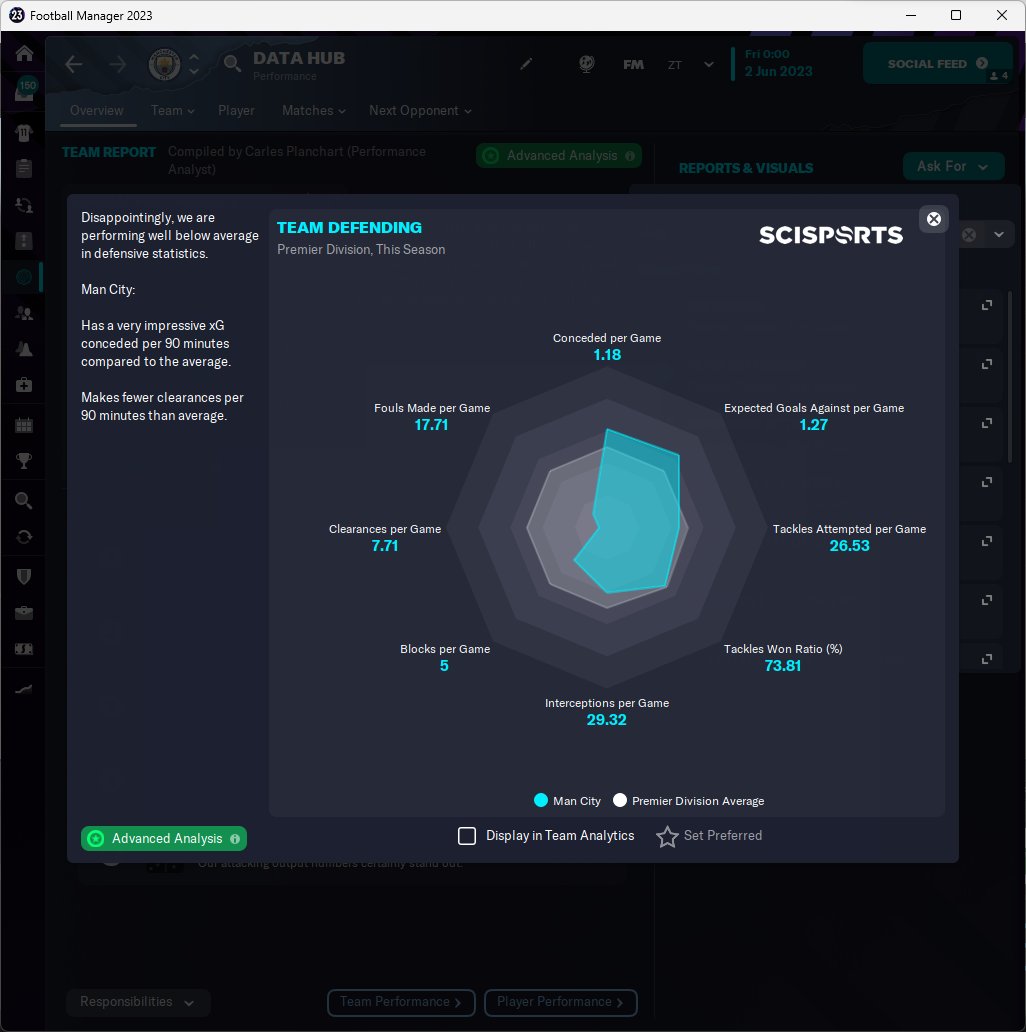Open the Training cones icon

(24, 349)
